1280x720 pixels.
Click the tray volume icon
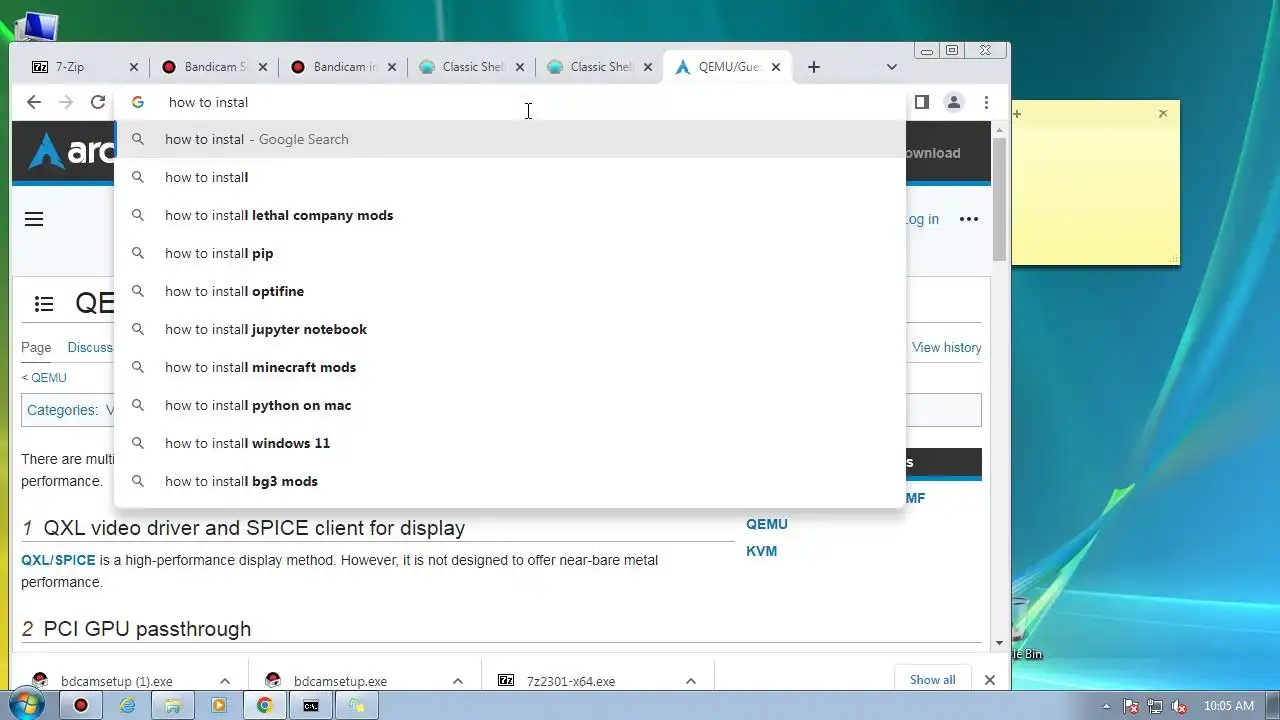click(1178, 706)
